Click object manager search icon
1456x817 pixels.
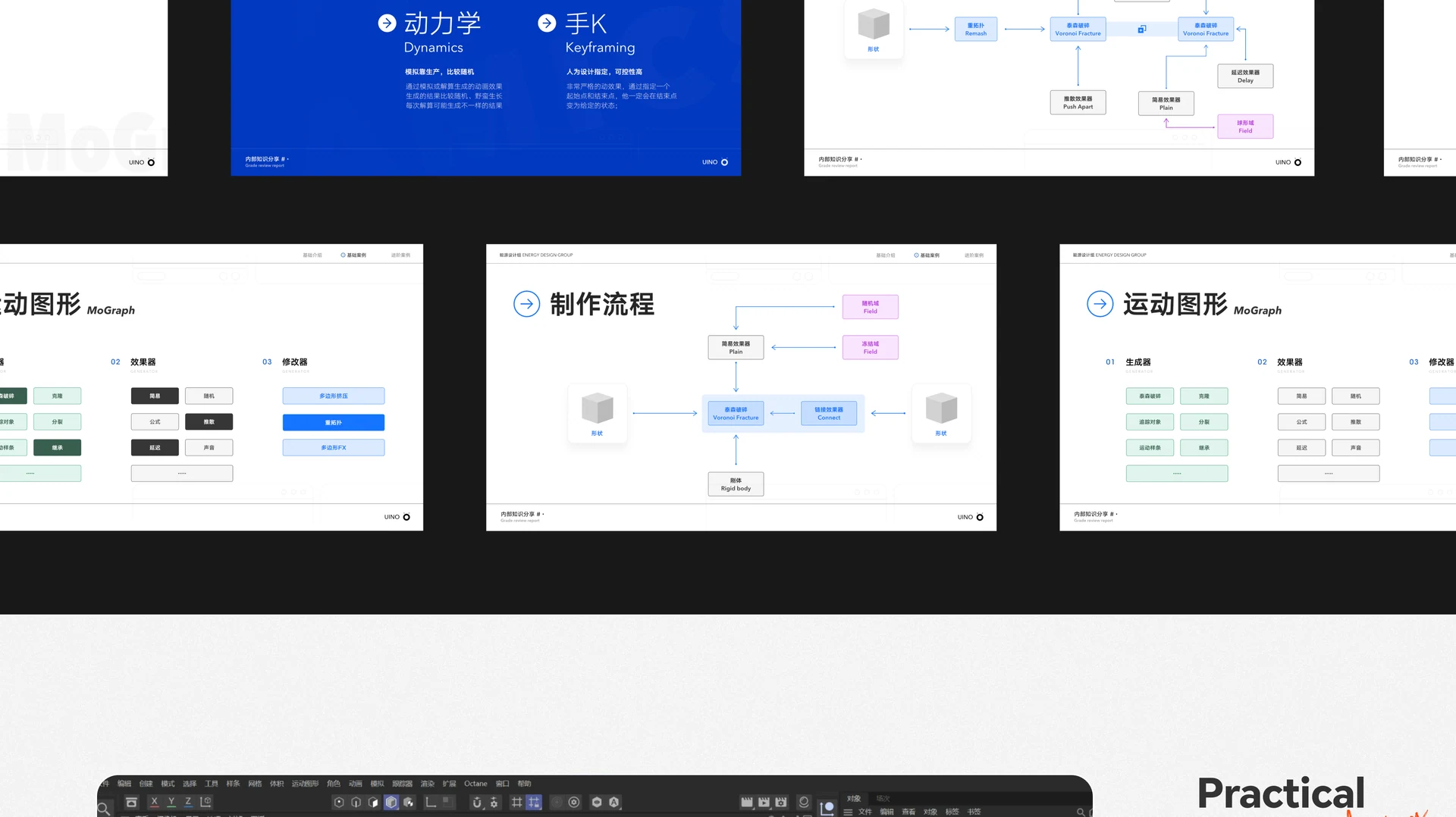[1081, 812]
